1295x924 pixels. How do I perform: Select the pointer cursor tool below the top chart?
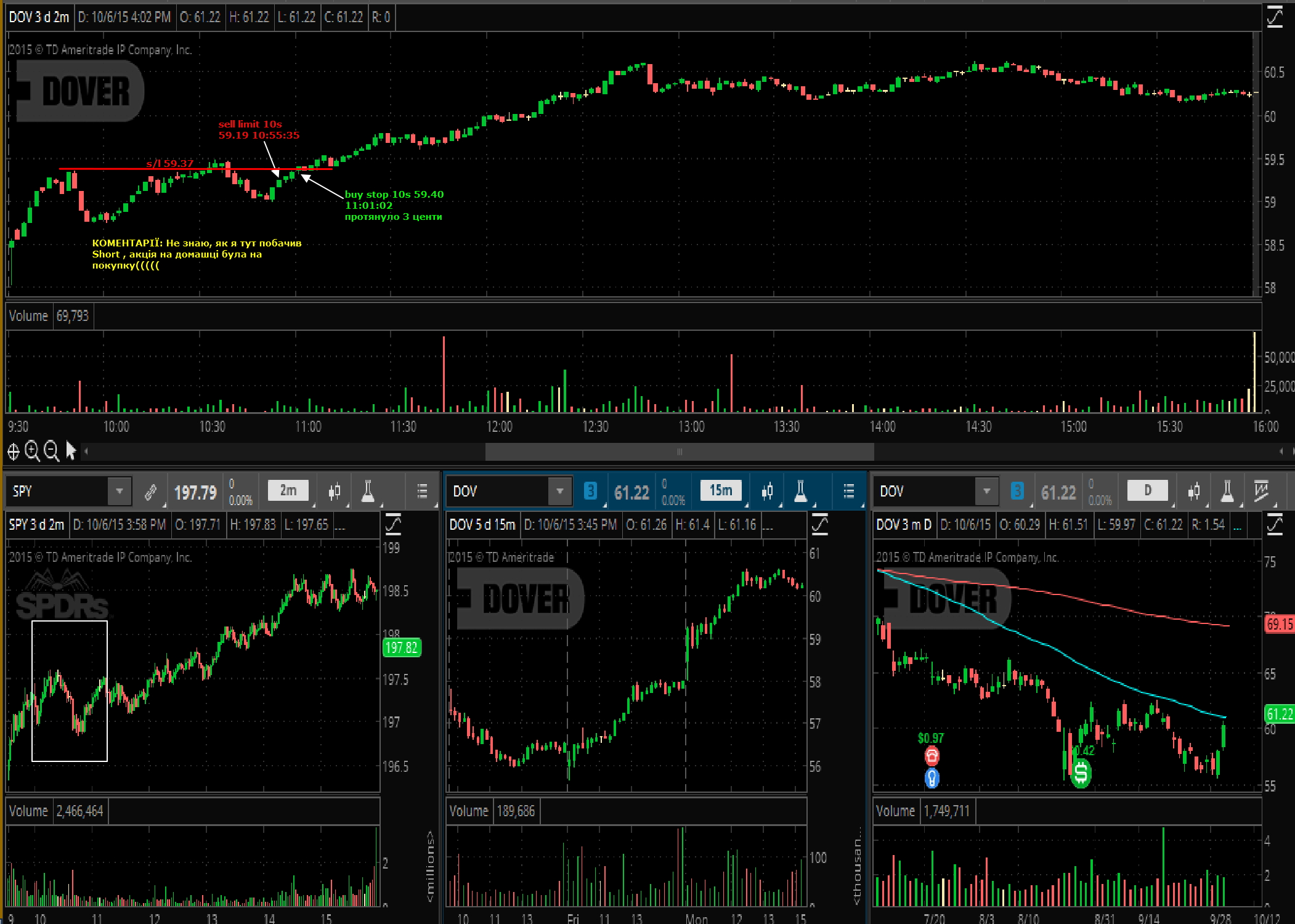coord(70,452)
